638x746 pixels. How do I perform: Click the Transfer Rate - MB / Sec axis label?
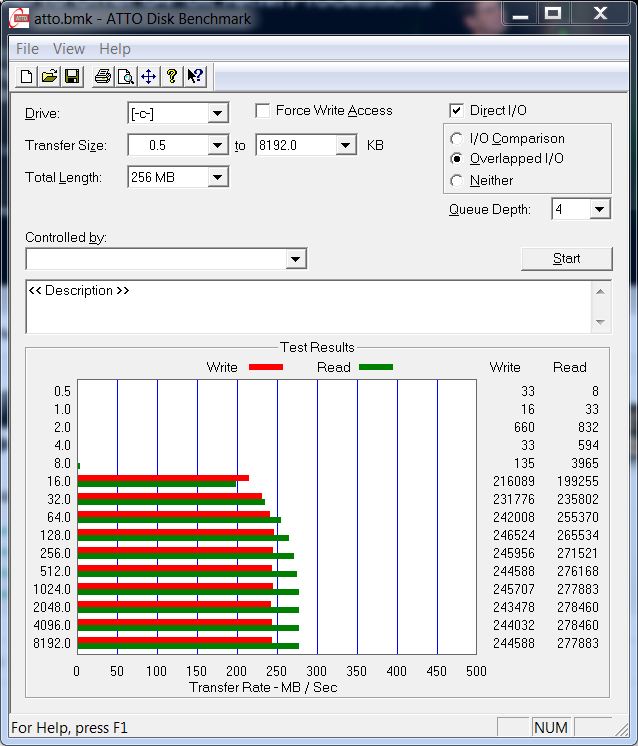[263, 687]
